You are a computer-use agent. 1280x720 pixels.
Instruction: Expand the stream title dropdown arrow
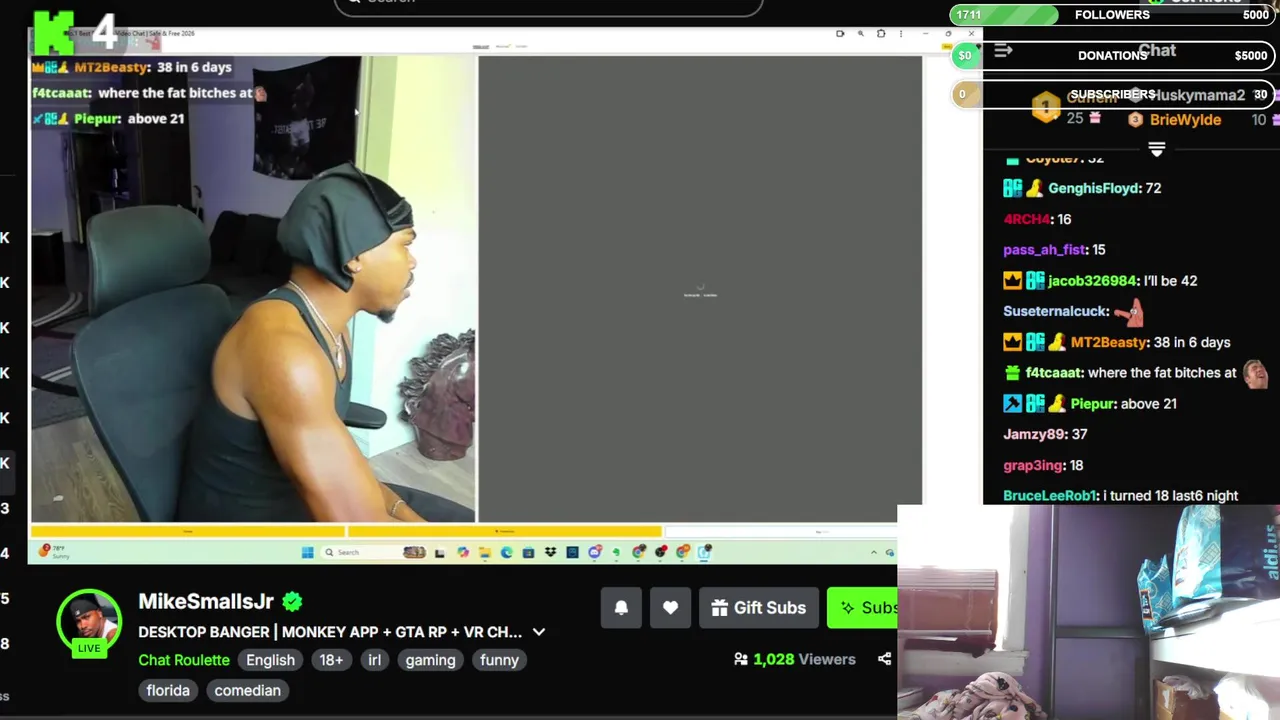[539, 632]
